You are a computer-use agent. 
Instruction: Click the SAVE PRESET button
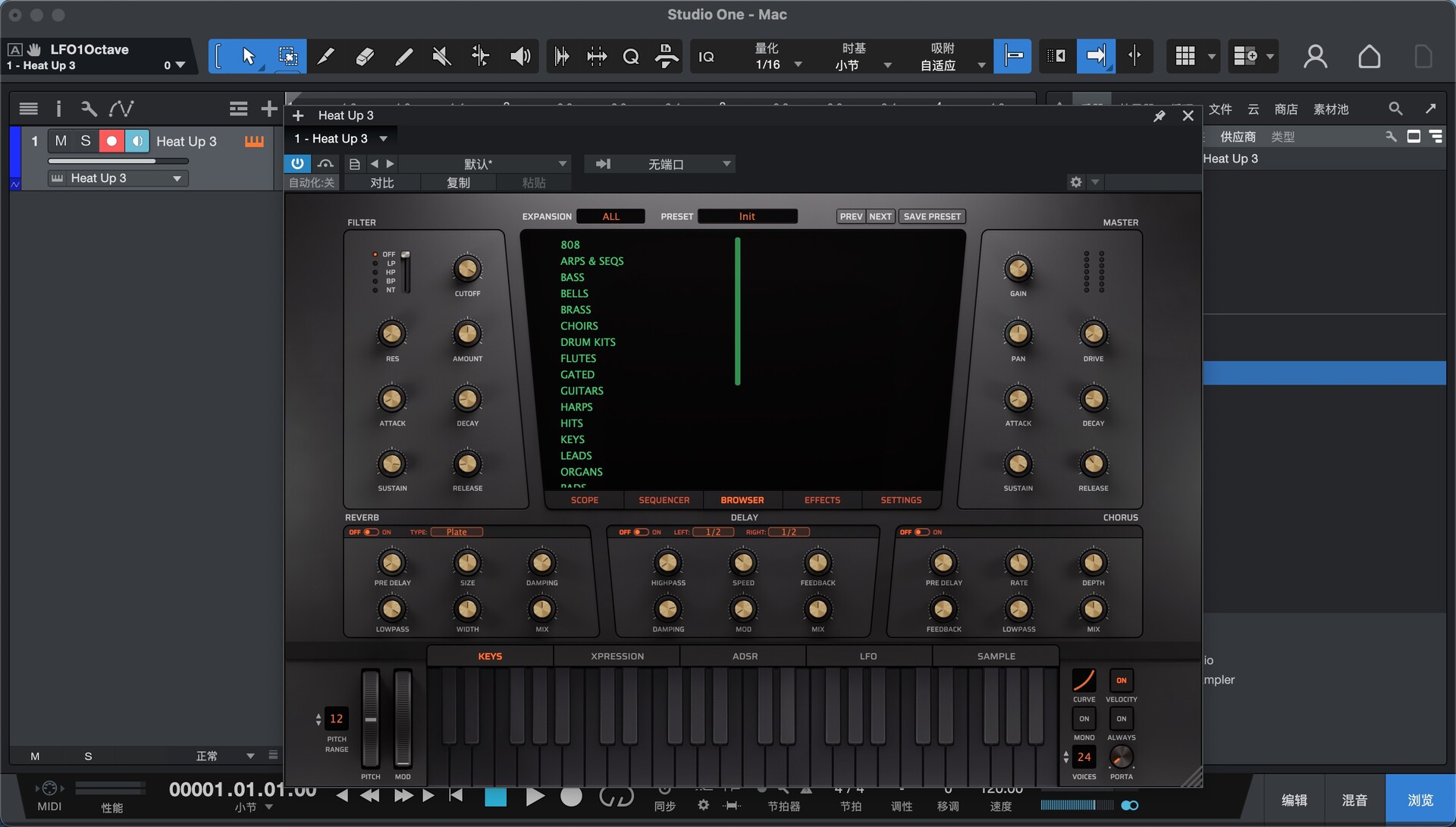(x=932, y=216)
